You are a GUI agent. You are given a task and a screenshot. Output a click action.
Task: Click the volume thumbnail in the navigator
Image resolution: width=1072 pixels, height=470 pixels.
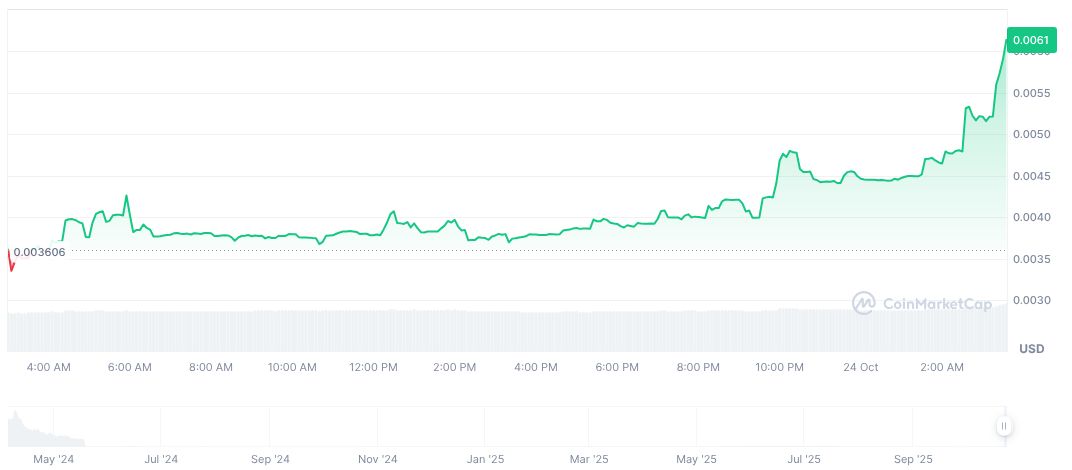coord(45,432)
